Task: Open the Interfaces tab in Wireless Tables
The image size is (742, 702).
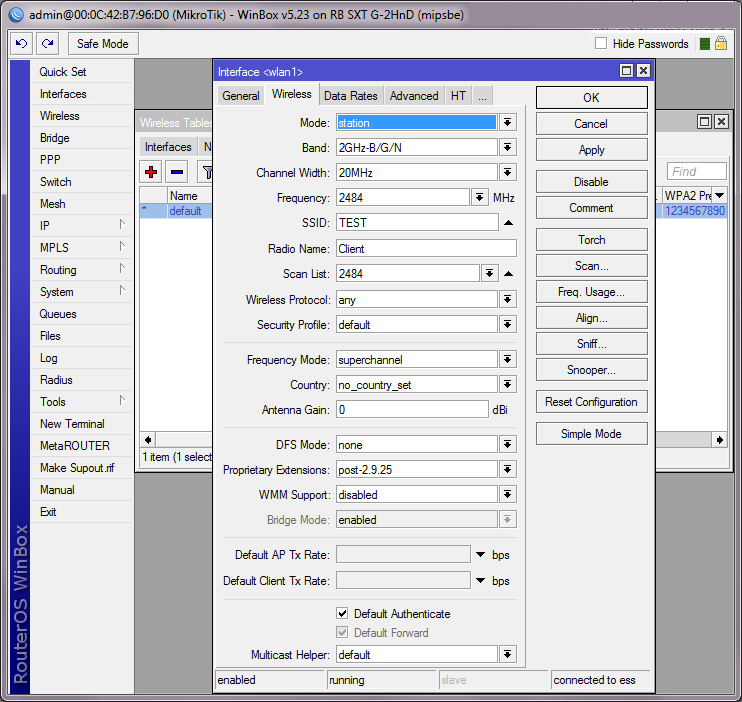Action: (168, 147)
